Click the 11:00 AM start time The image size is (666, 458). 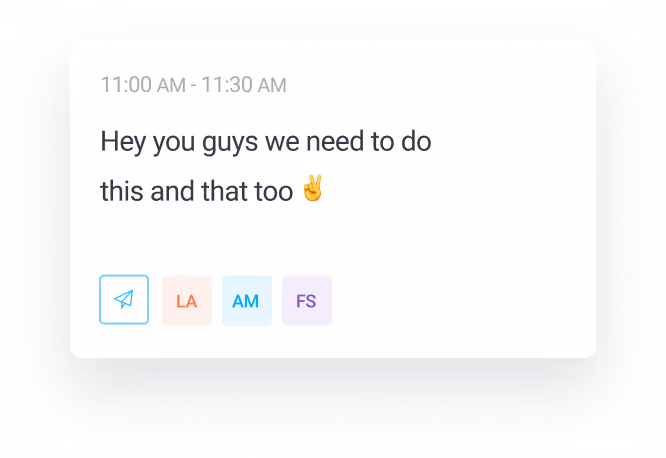pos(143,85)
